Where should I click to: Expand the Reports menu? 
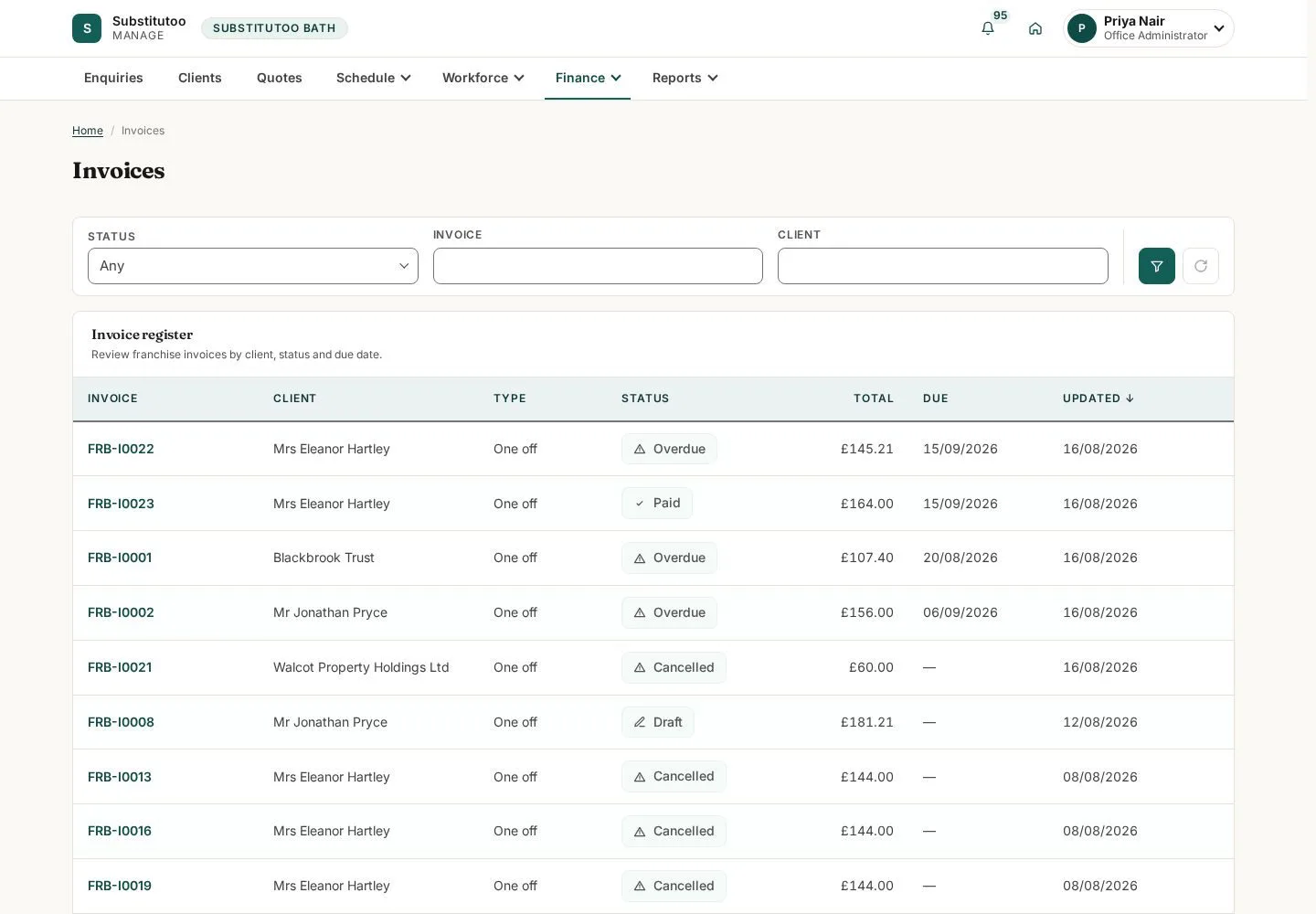[x=685, y=78]
